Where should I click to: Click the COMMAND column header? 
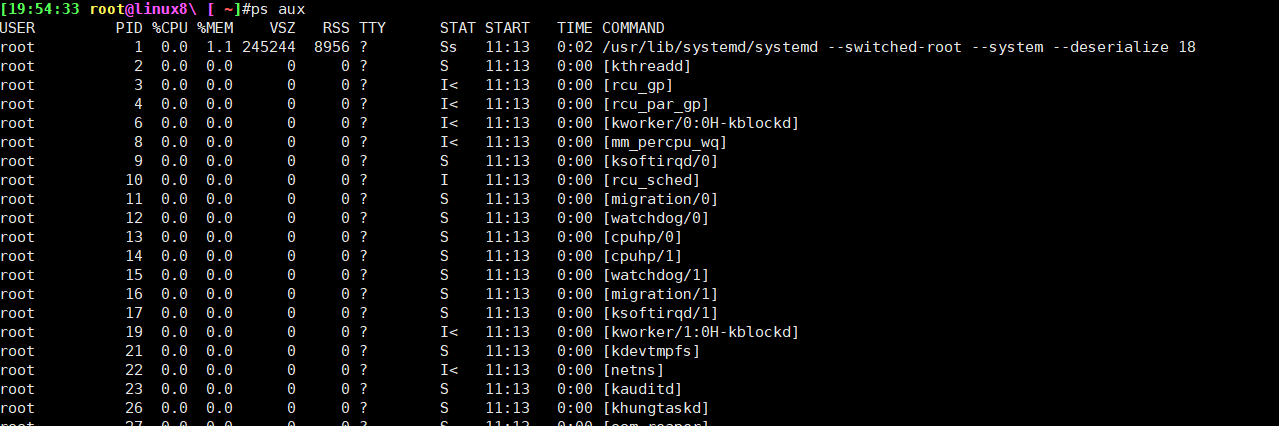[x=633, y=28]
